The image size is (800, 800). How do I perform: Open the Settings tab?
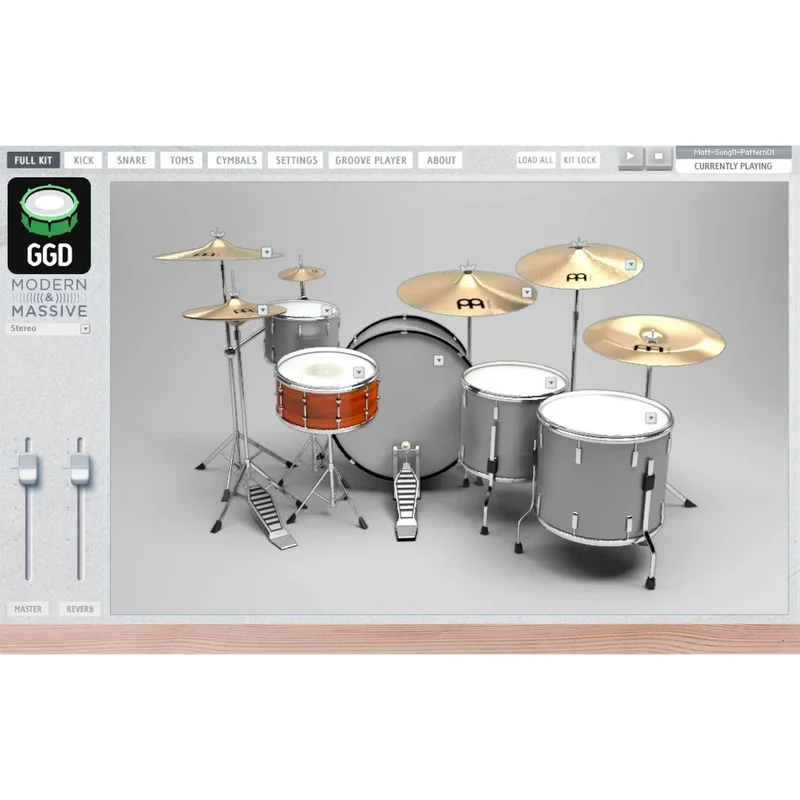(296, 160)
